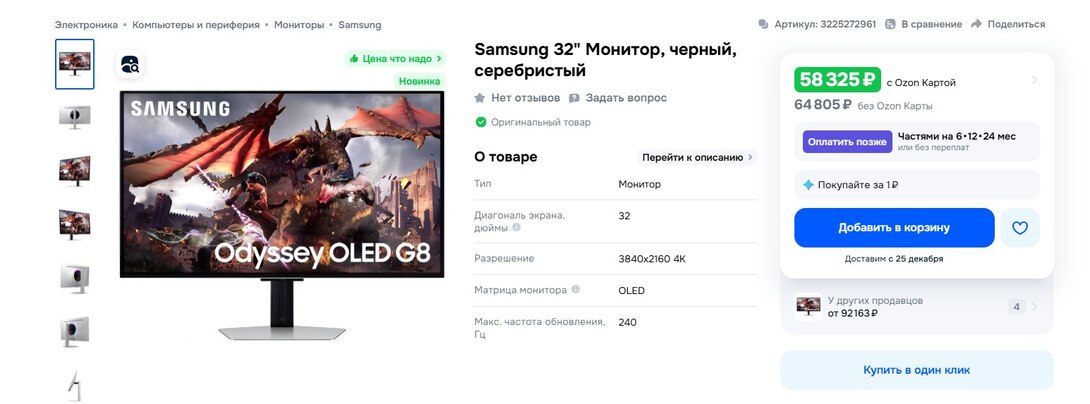Add monitor to favorites with heart icon
This screenshot has width=1090, height=404.
click(x=1019, y=228)
